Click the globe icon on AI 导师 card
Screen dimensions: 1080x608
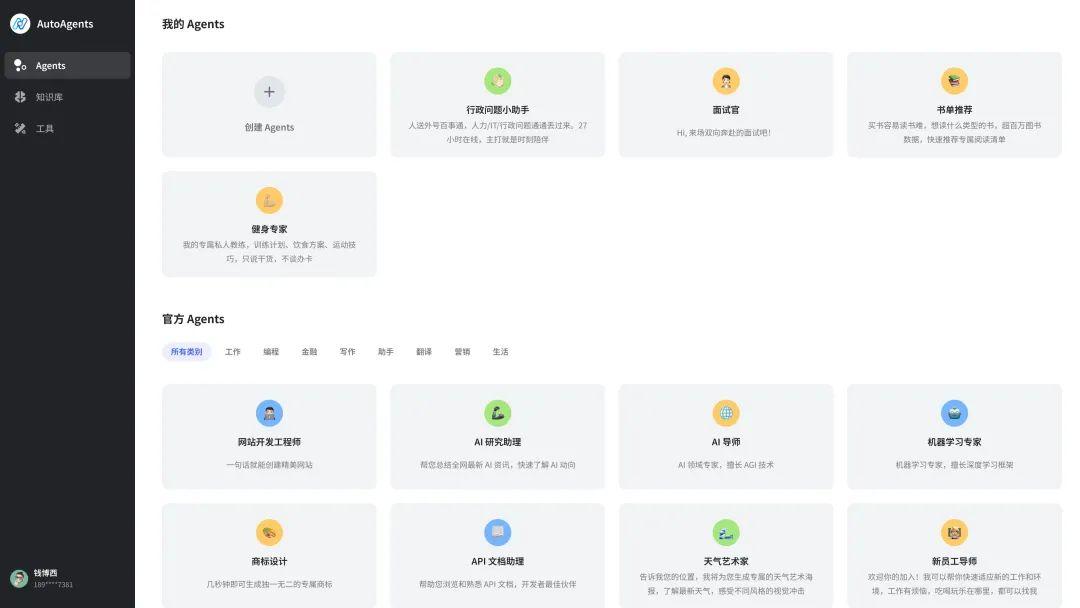click(x=725, y=412)
